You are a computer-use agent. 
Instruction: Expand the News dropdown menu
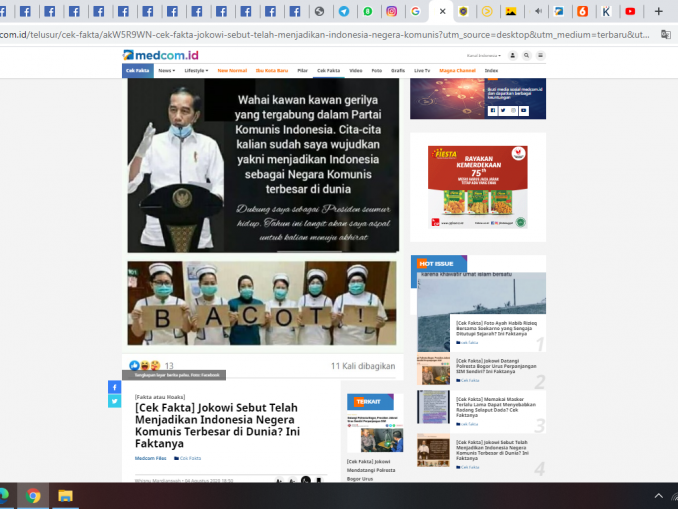coord(166,70)
